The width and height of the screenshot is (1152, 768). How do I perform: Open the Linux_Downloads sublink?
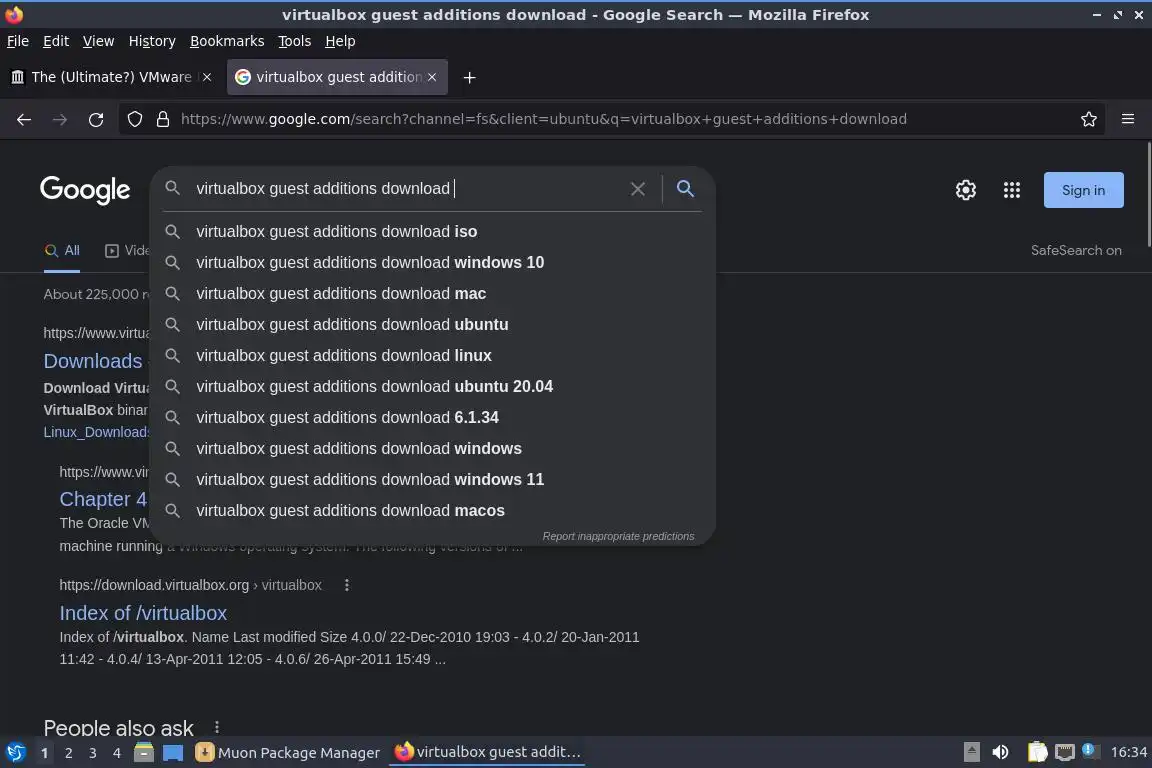(96, 432)
